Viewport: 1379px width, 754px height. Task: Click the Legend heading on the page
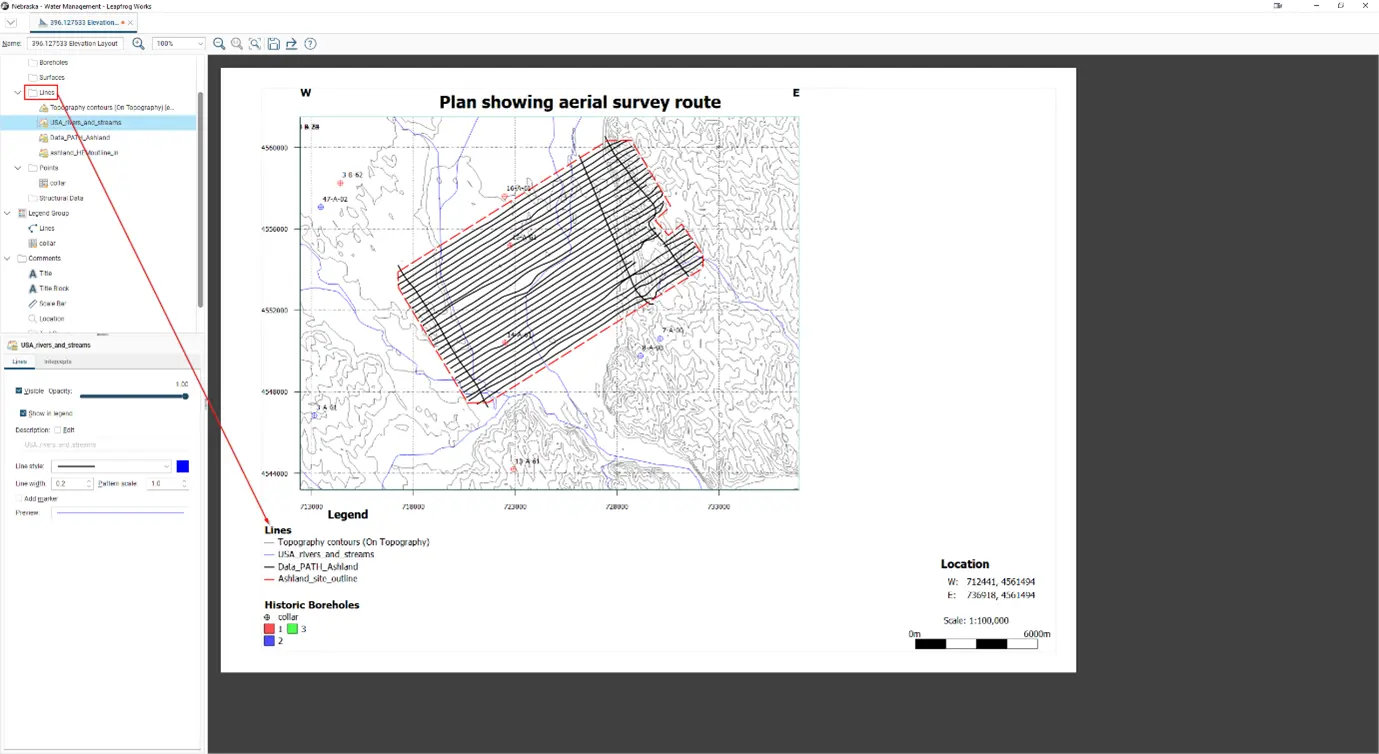[348, 514]
